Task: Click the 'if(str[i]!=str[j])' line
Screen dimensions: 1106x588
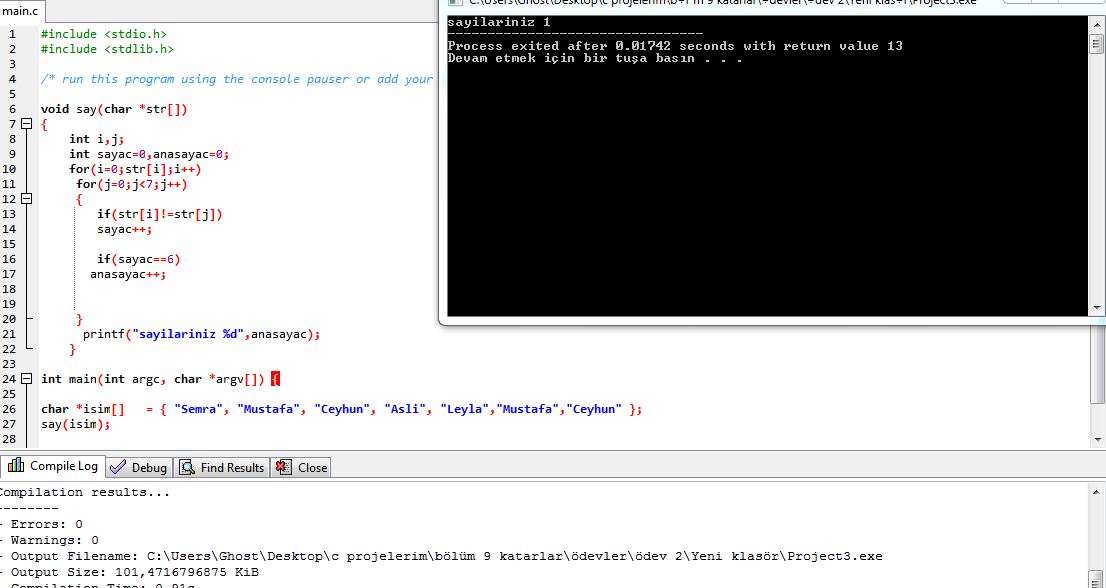Action: click(160, 214)
